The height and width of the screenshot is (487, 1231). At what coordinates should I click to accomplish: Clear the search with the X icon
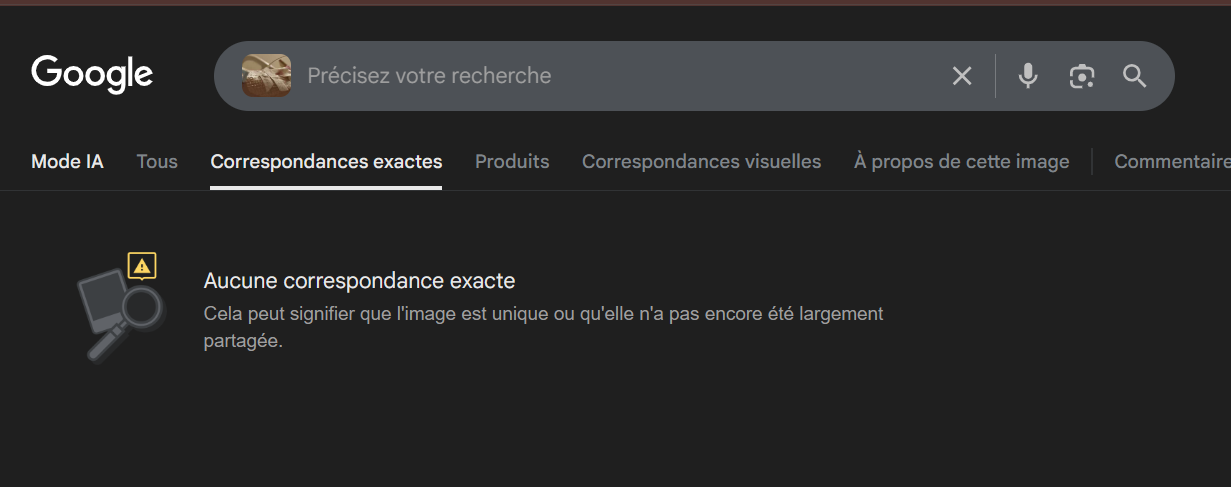coord(962,76)
